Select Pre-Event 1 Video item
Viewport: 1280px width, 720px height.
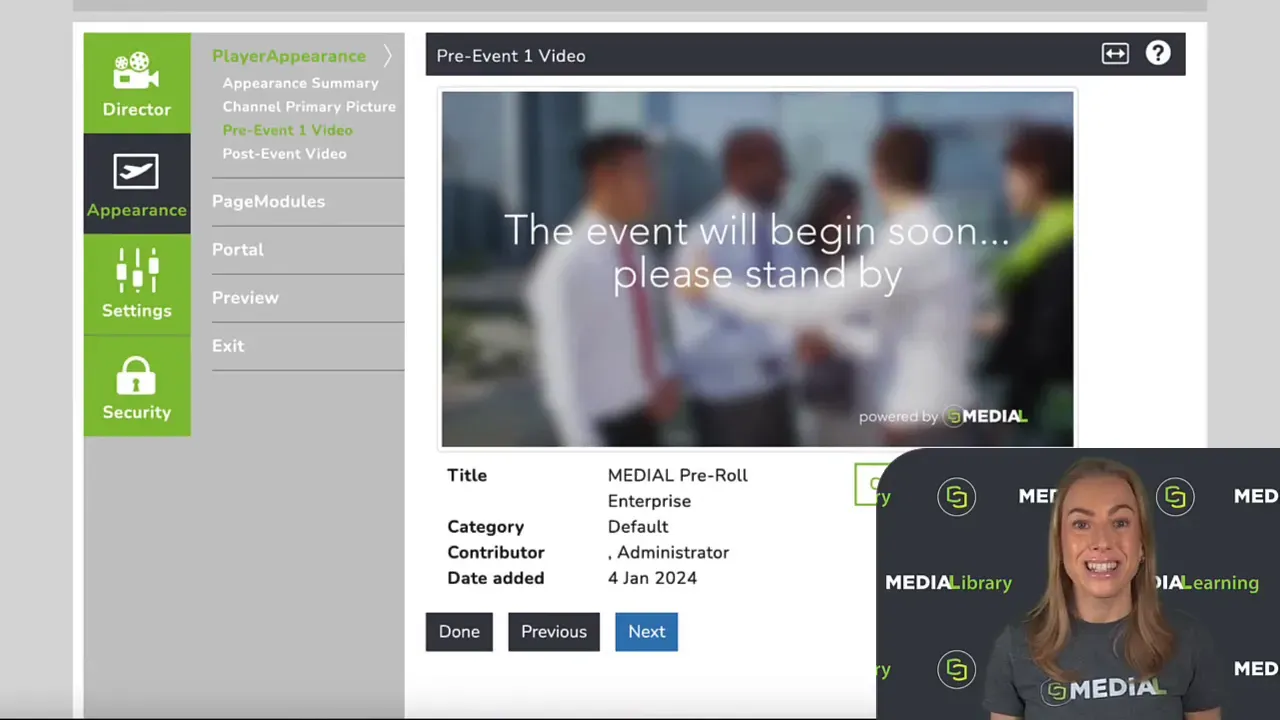click(x=287, y=130)
